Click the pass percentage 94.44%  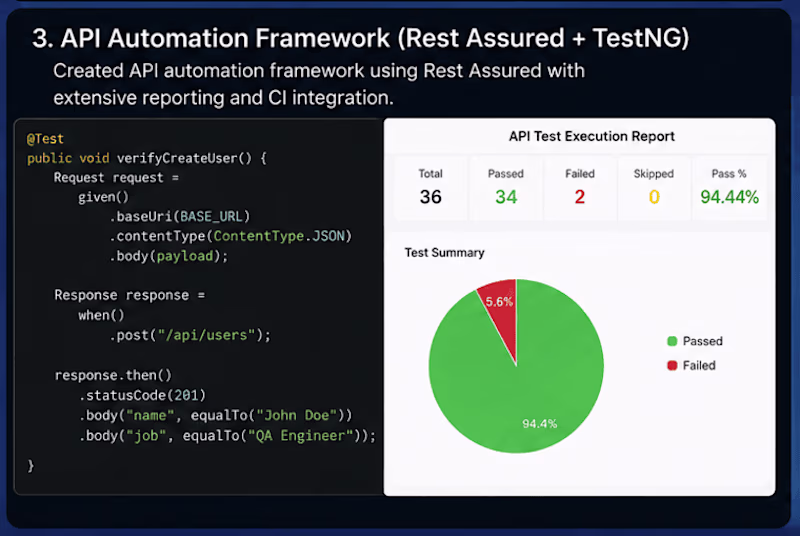coord(730,197)
